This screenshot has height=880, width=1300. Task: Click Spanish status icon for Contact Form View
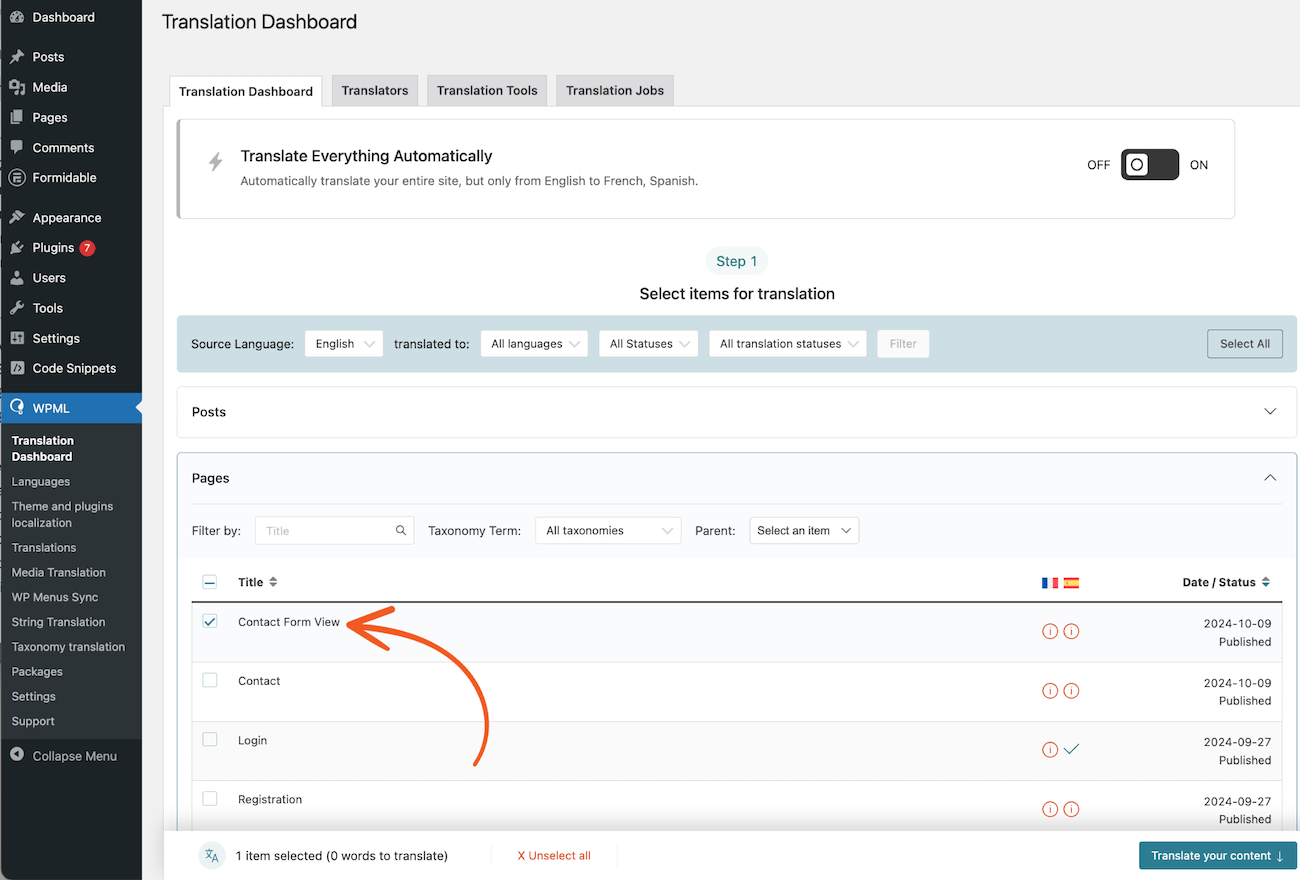[x=1071, y=631]
